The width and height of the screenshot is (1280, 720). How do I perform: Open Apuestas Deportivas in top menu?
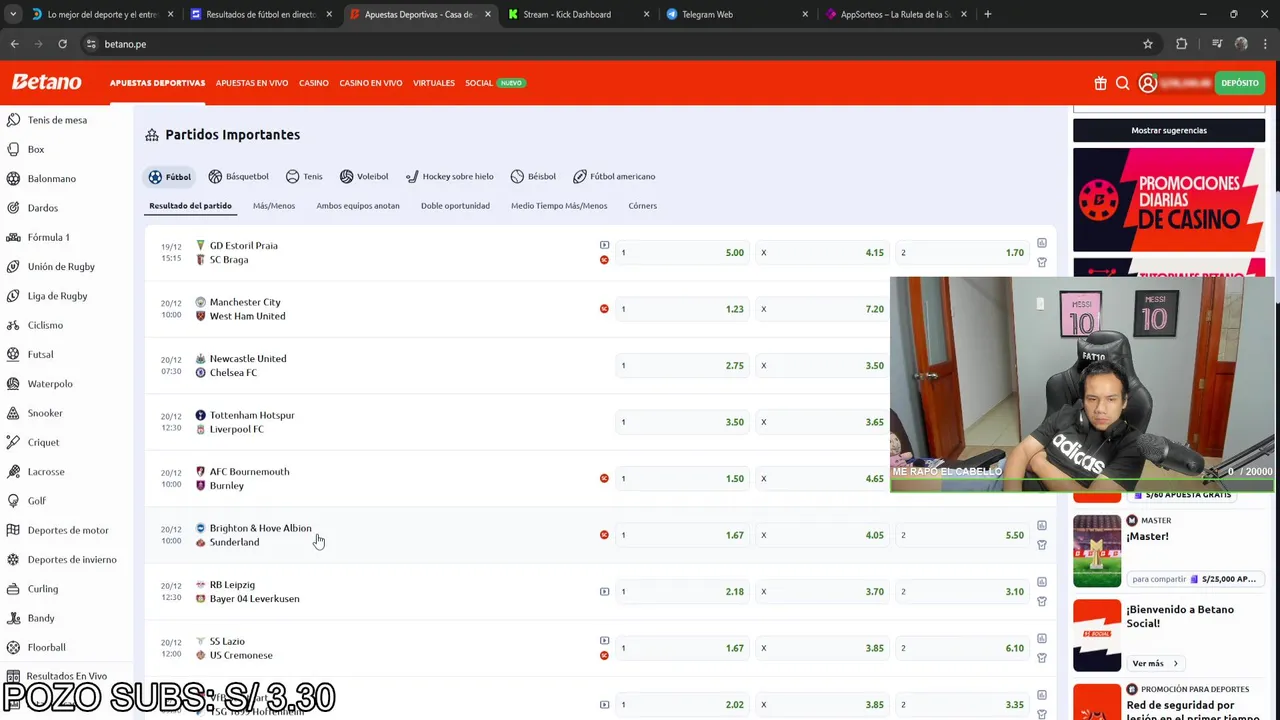(157, 83)
